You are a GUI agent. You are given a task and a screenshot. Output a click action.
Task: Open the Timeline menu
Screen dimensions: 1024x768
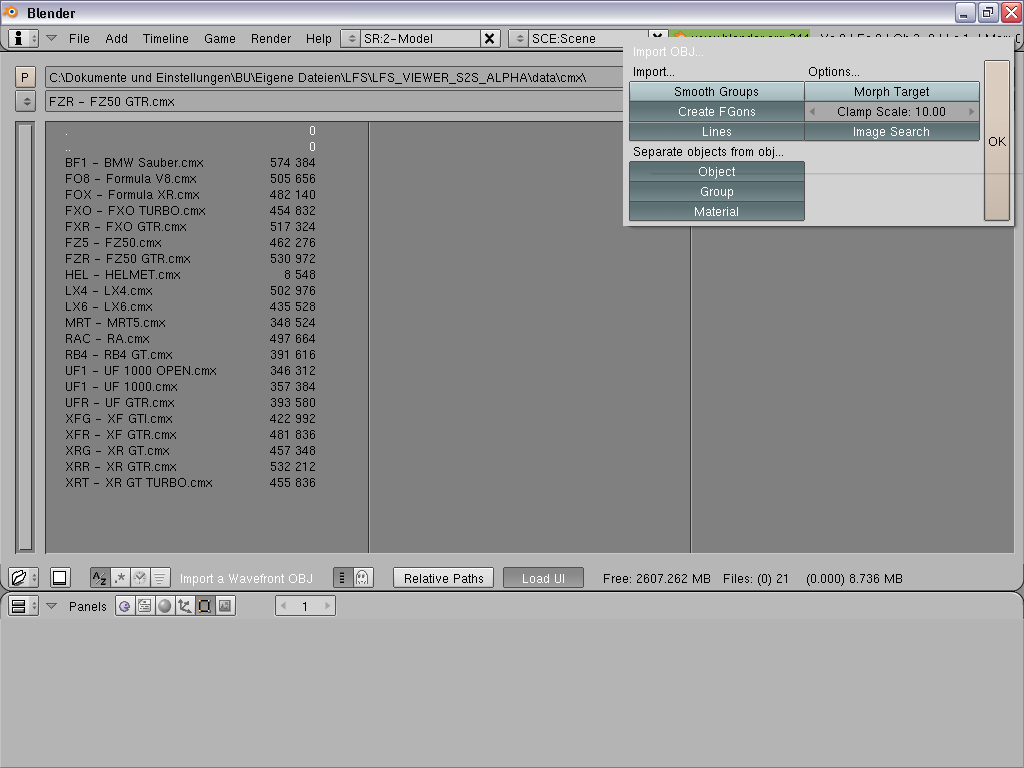(x=165, y=39)
